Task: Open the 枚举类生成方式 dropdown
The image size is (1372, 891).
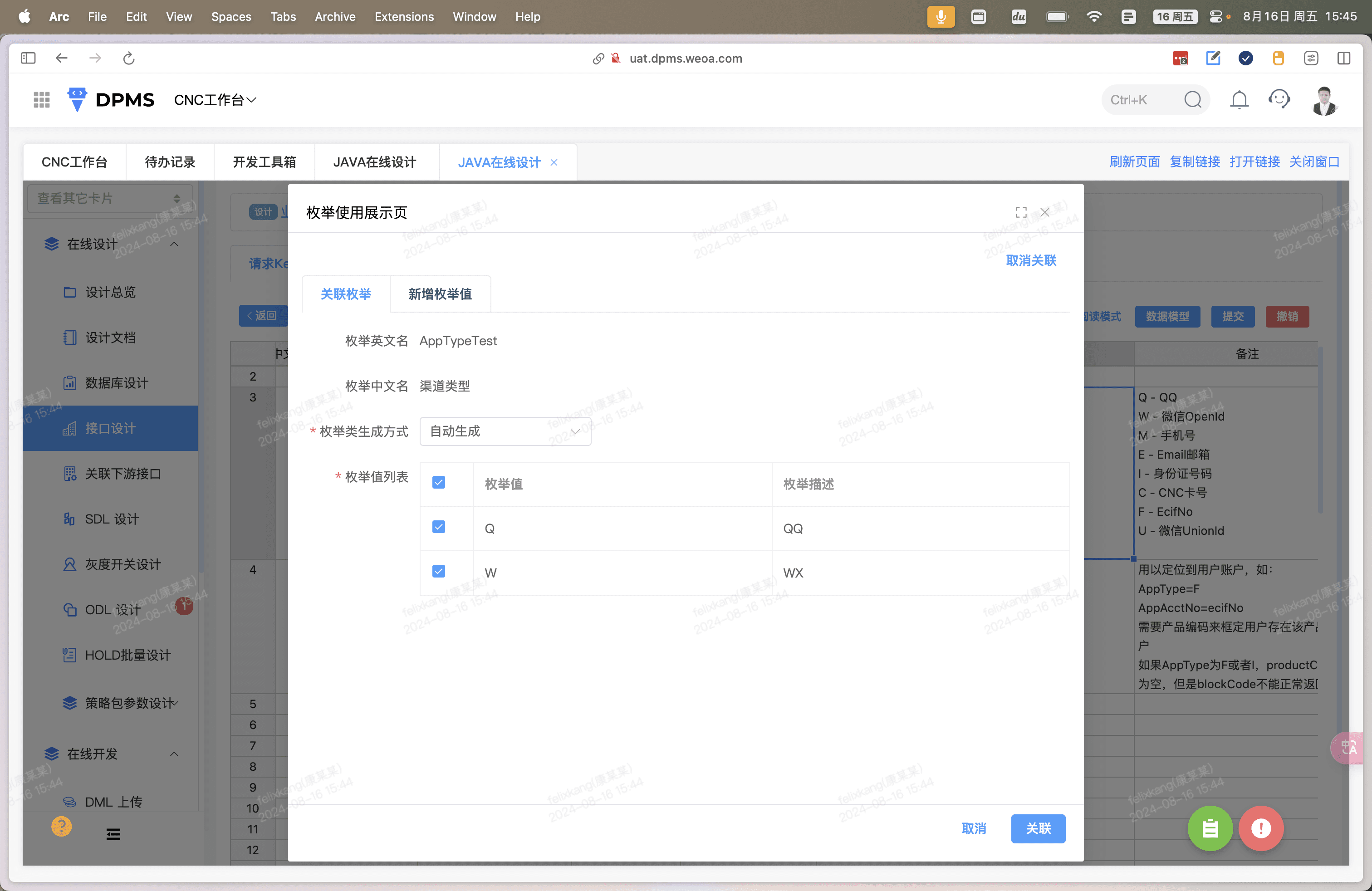Action: coord(505,431)
